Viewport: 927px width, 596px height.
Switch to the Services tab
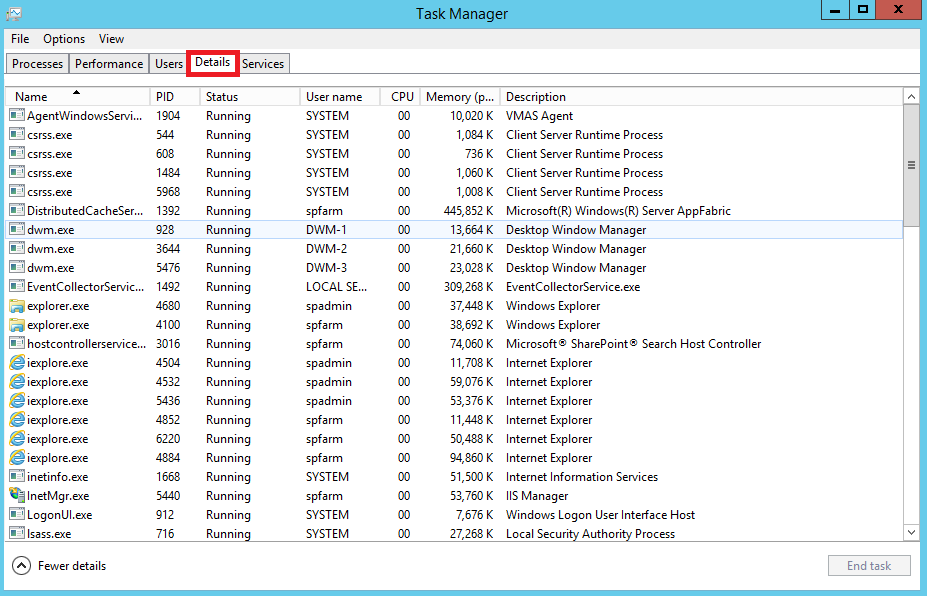coord(263,64)
